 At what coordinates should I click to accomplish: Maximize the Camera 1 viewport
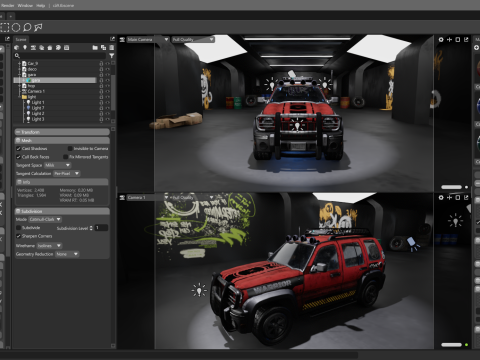point(458,197)
